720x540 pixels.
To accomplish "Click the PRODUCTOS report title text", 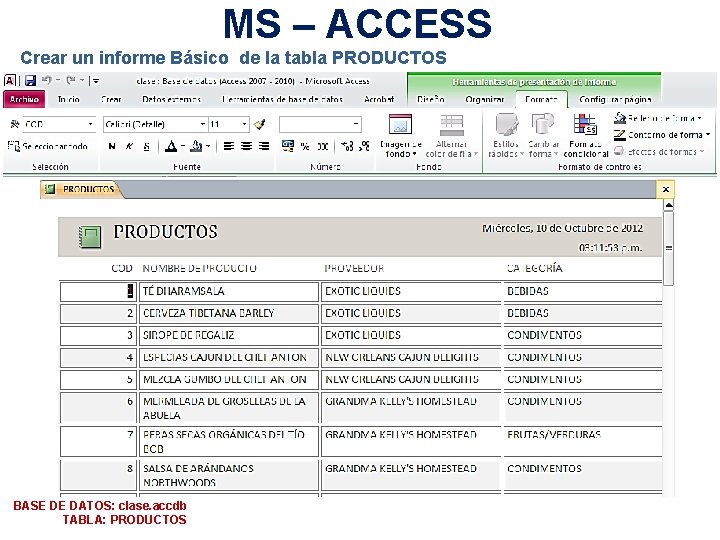I will [x=166, y=232].
